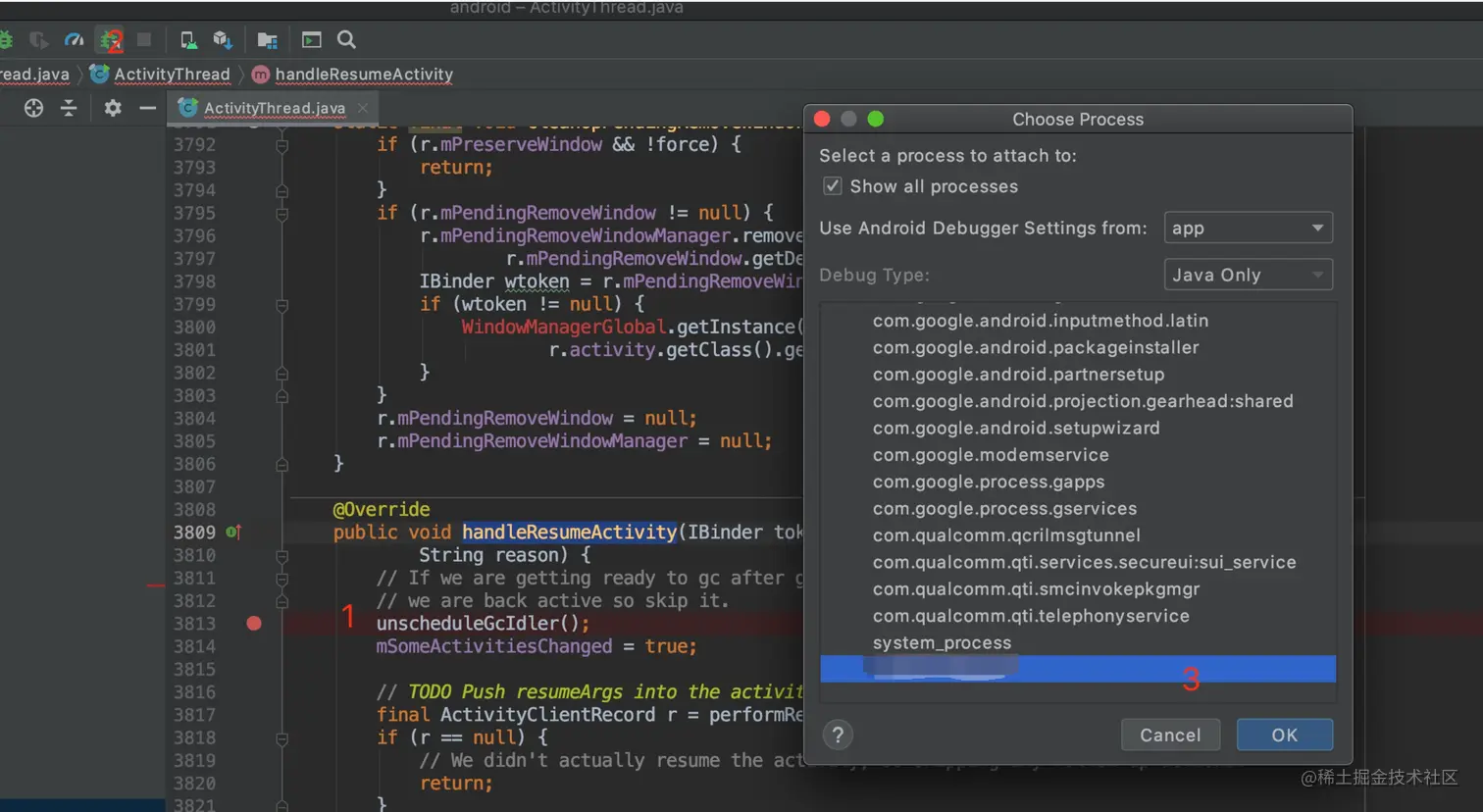
Task: Toggle the Show all processes checkbox
Action: (832, 186)
